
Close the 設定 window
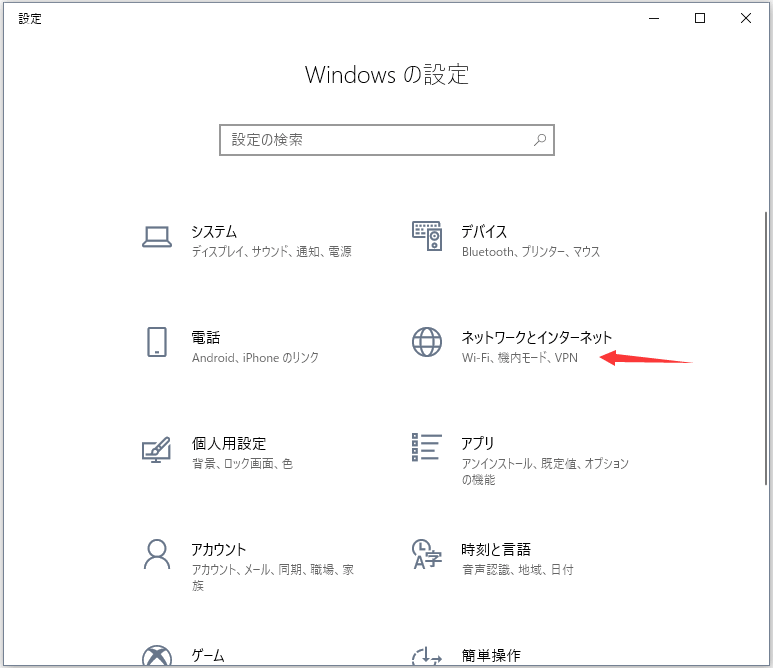(x=746, y=18)
